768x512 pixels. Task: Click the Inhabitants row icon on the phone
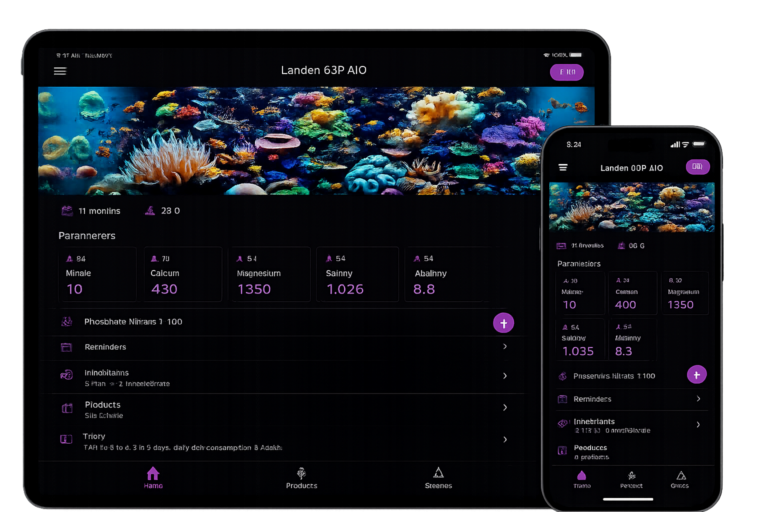point(563,423)
